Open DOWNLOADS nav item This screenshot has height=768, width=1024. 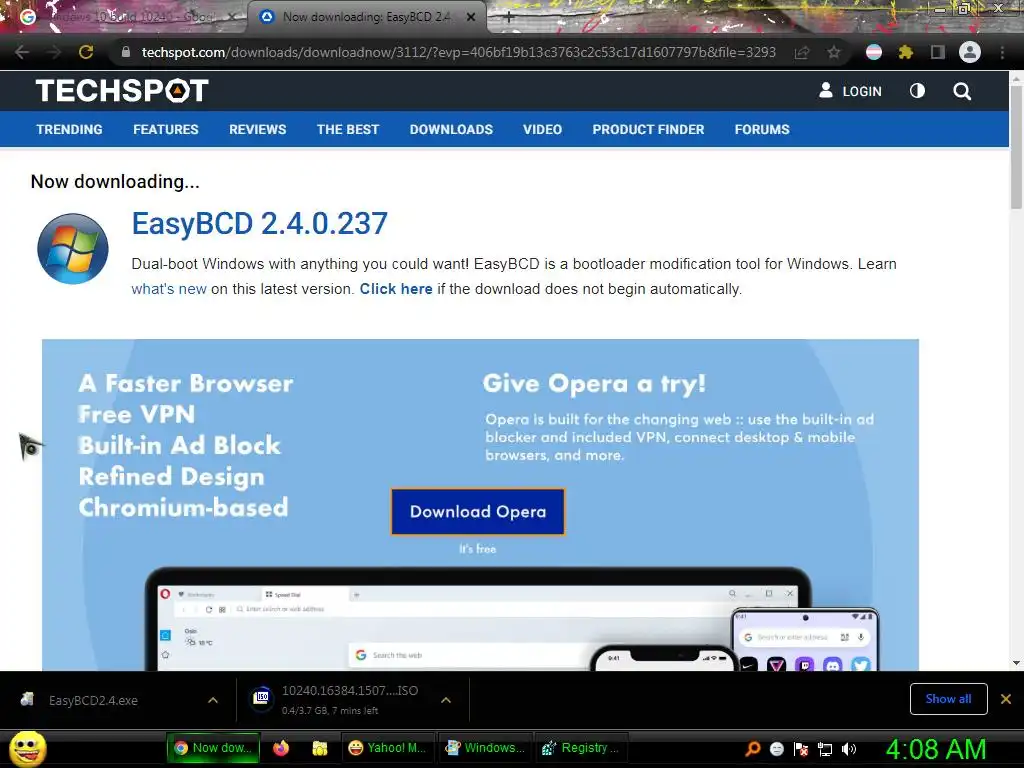click(x=451, y=129)
